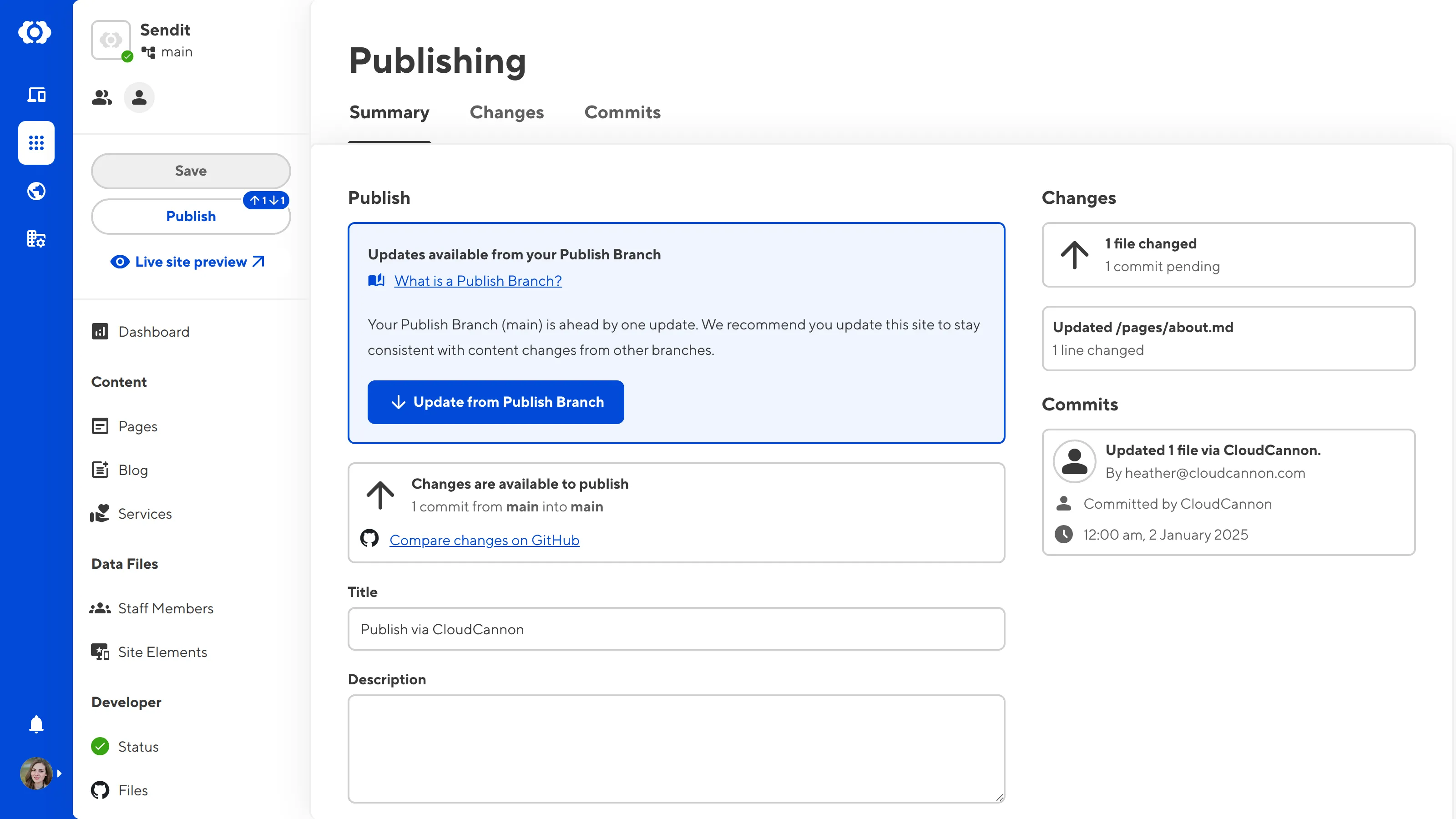Open the sites devices icon in rail
The width and height of the screenshot is (1456, 819).
tap(36, 94)
